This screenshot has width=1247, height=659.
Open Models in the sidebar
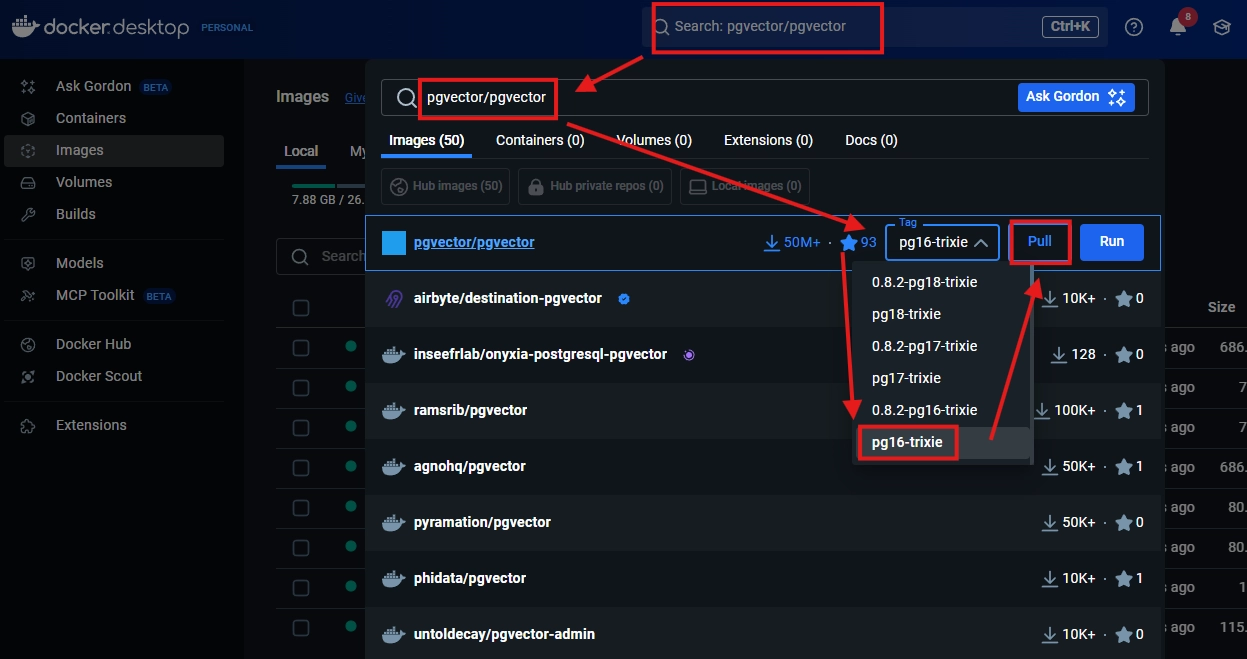pyautogui.click(x=112, y=263)
